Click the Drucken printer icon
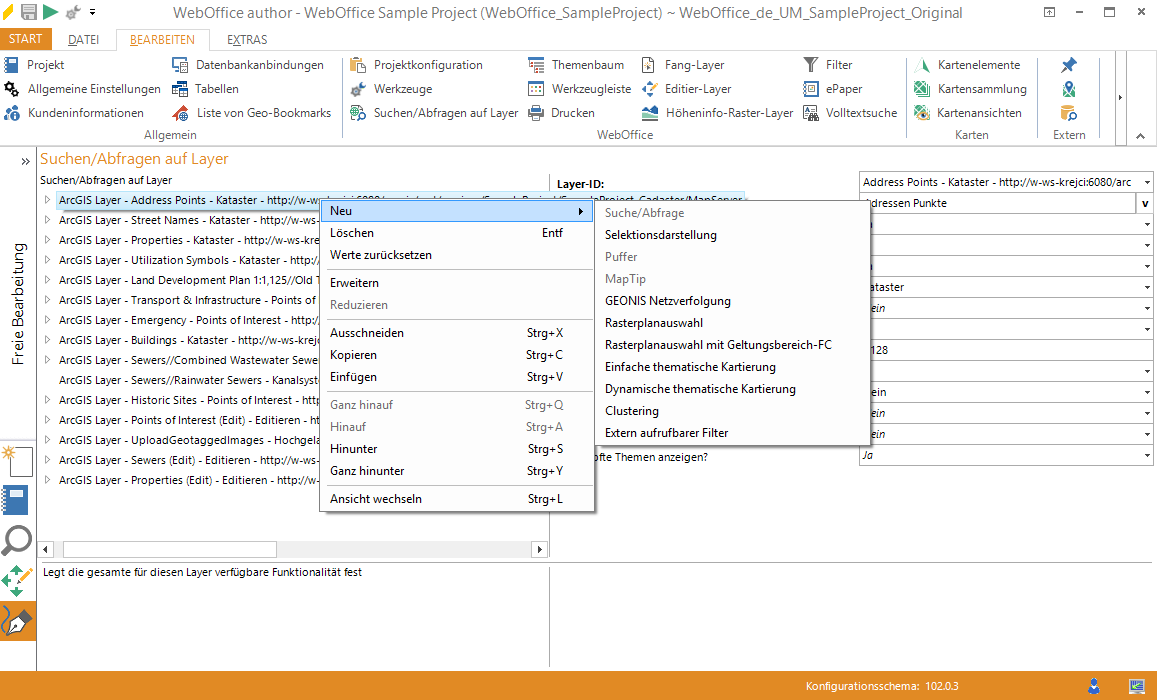Image resolution: width=1157 pixels, height=700 pixels. click(537, 113)
